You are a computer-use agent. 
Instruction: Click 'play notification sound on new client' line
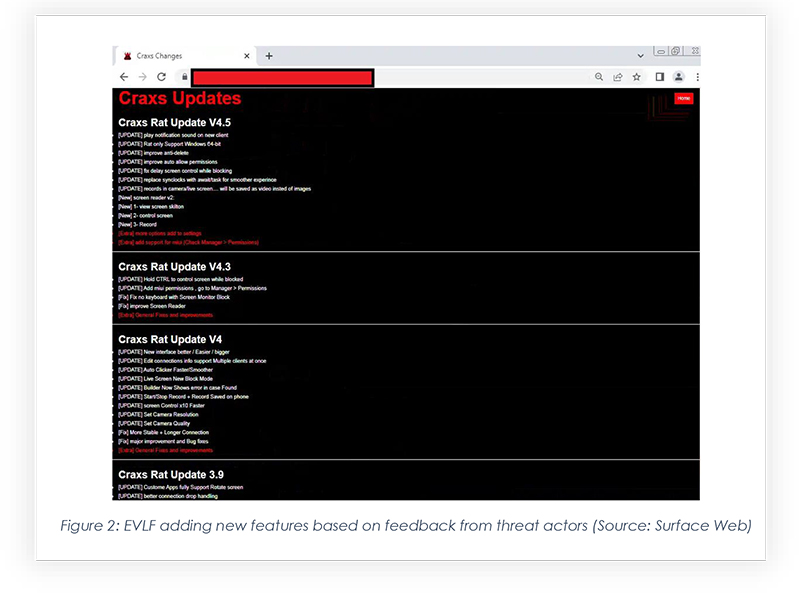tap(173, 135)
